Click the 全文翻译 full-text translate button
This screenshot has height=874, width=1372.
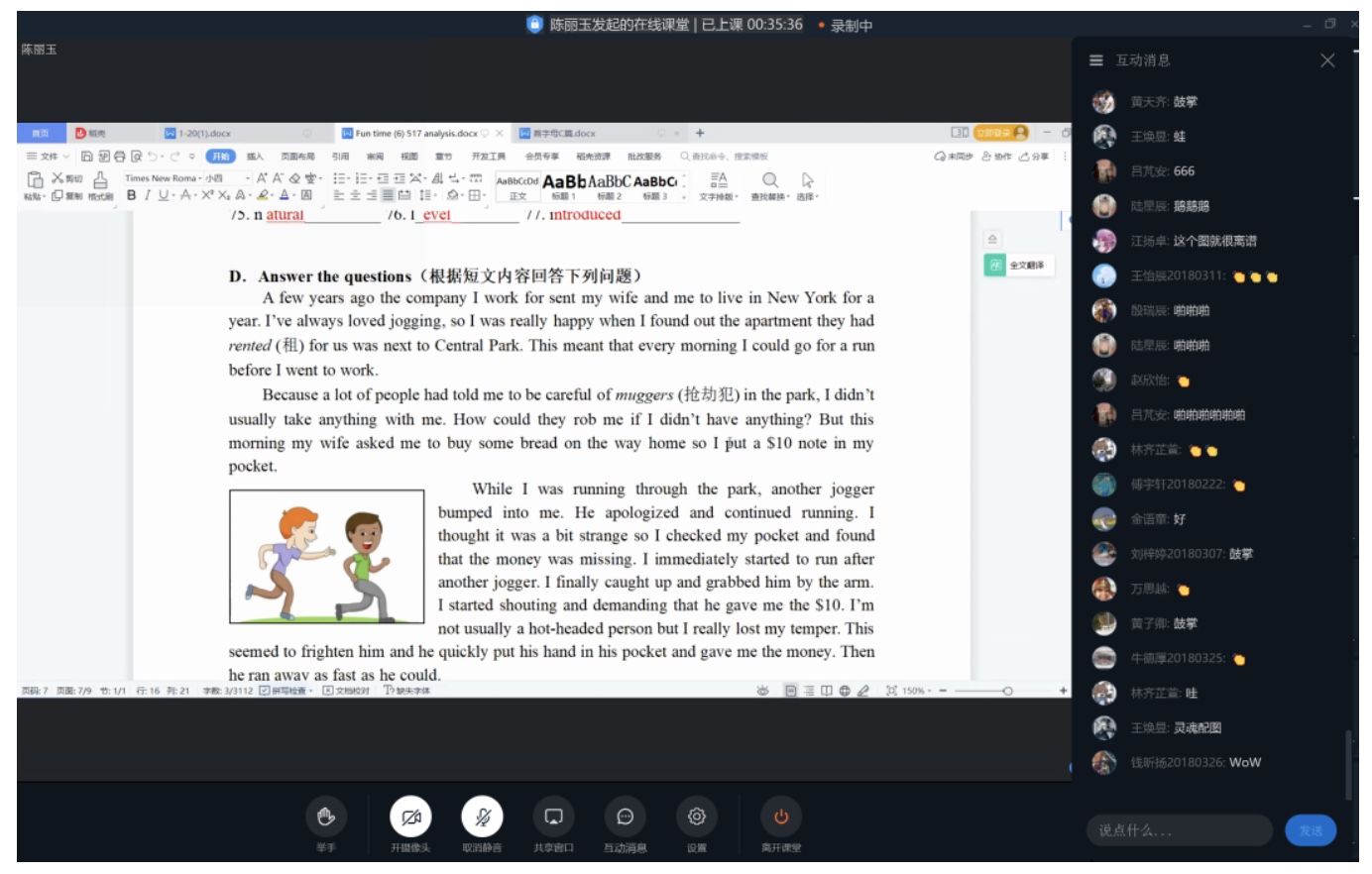click(x=1017, y=266)
